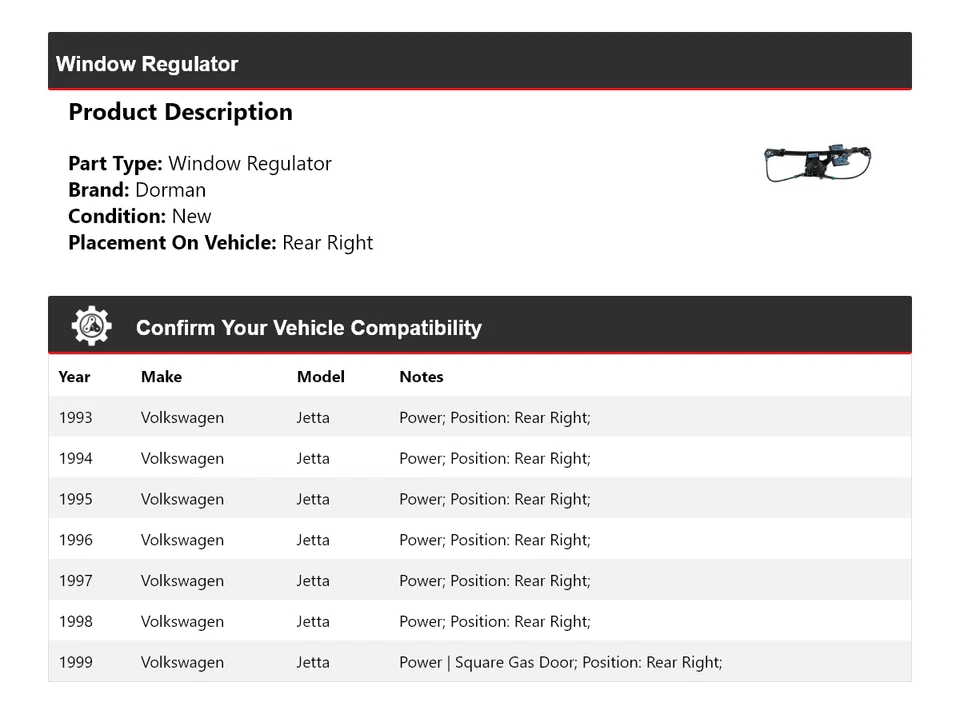This screenshot has width=960, height=714.
Task: Click Jetta in the 1996 row
Action: [x=313, y=540]
